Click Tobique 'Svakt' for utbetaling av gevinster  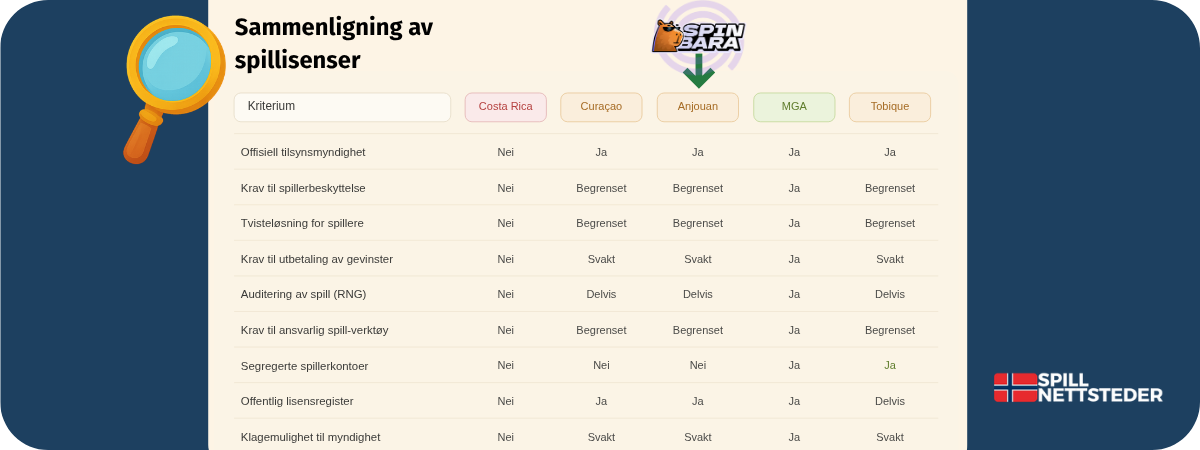tap(890, 259)
